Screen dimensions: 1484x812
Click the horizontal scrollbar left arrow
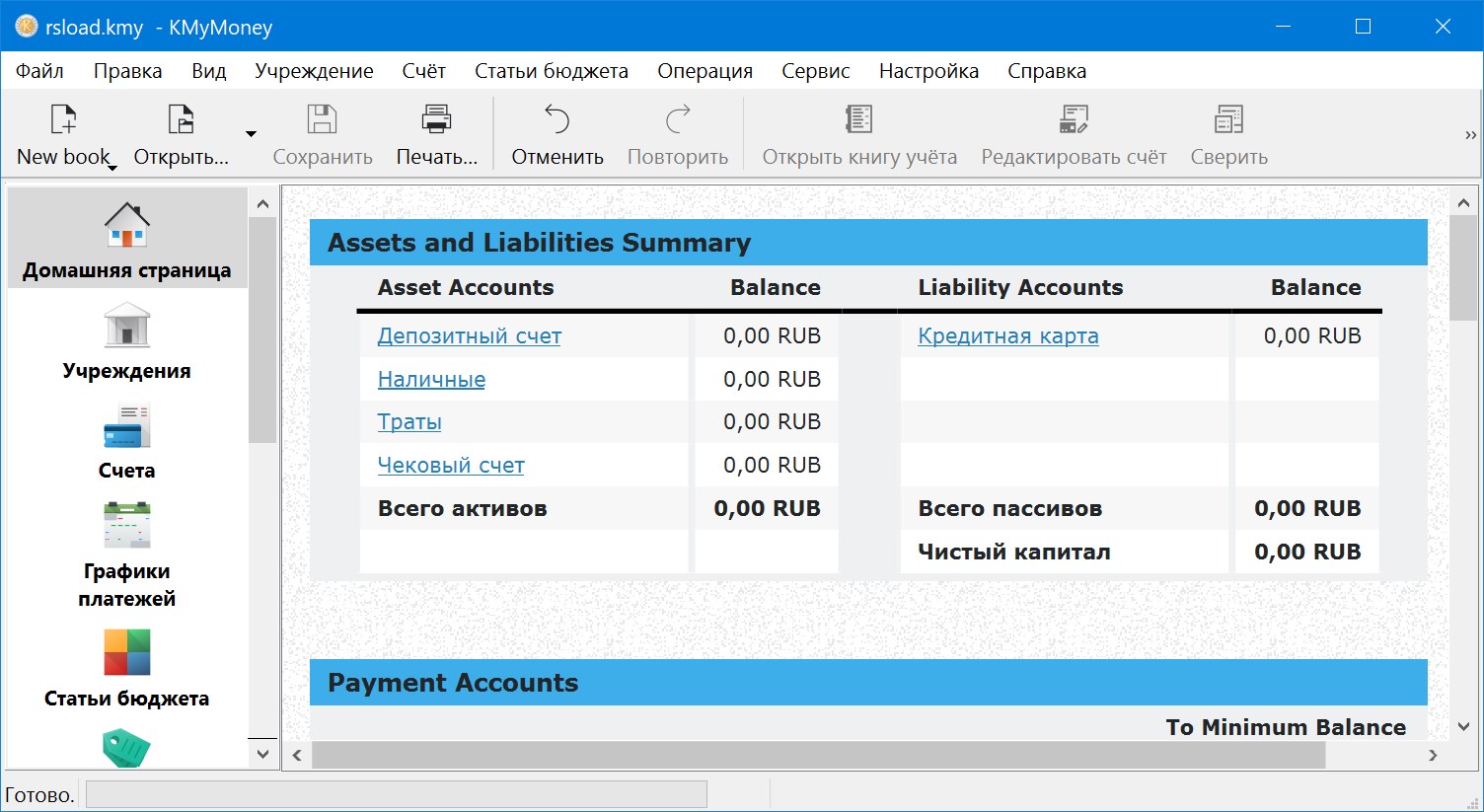point(297,756)
